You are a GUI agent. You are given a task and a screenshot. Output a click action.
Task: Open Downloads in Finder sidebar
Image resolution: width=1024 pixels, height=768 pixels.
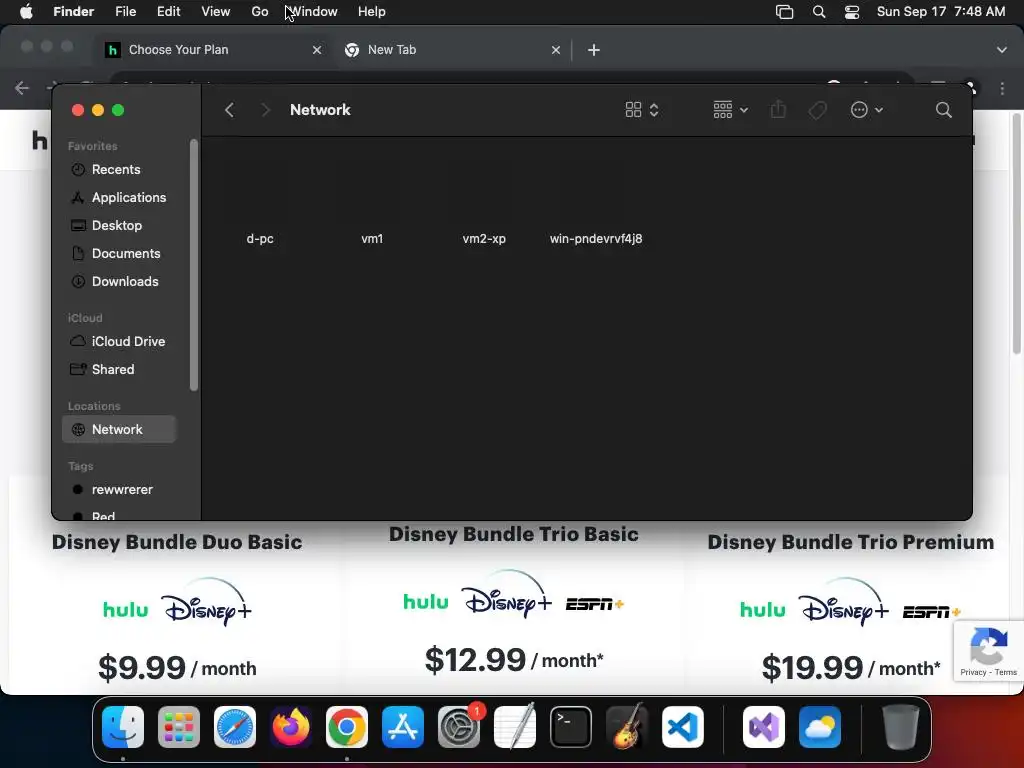tap(118, 281)
